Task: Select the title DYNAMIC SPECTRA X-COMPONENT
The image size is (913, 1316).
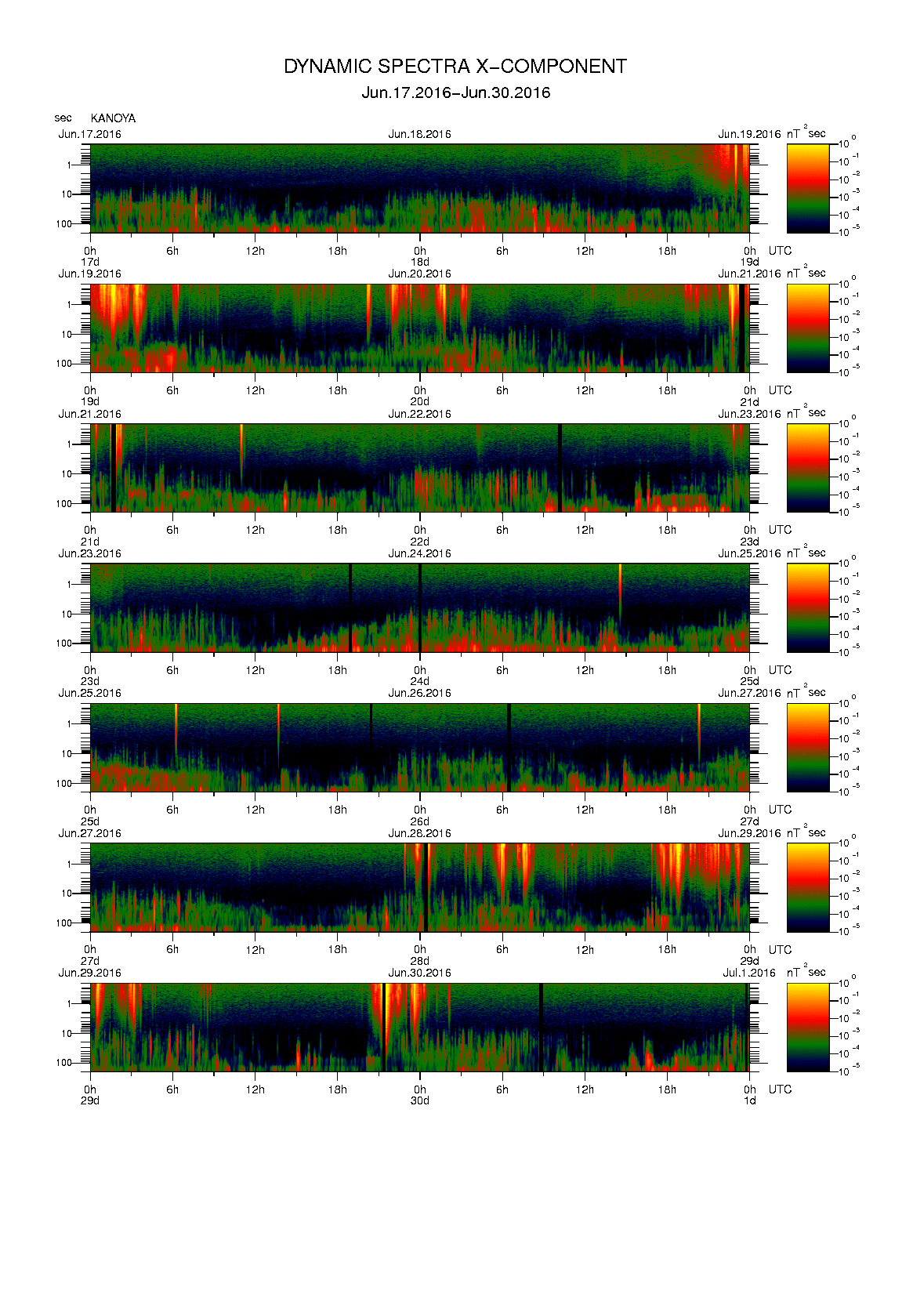Action: point(455,67)
